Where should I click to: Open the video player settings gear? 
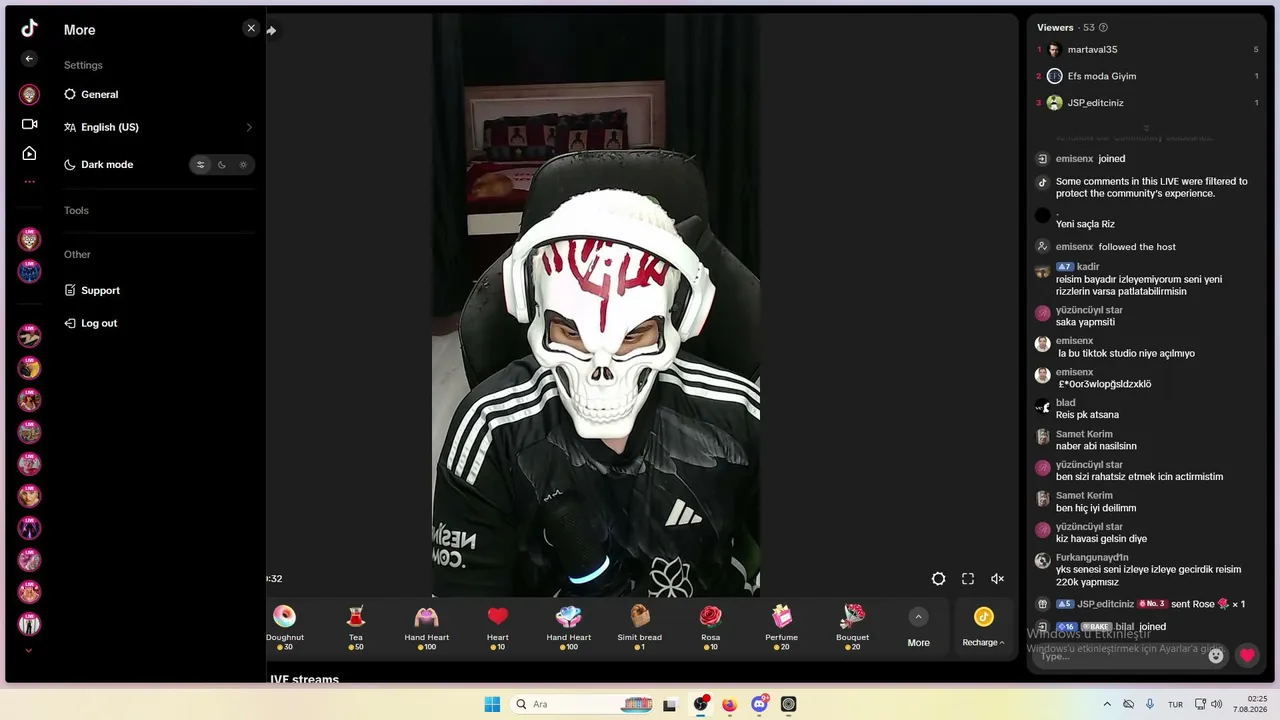click(938, 579)
